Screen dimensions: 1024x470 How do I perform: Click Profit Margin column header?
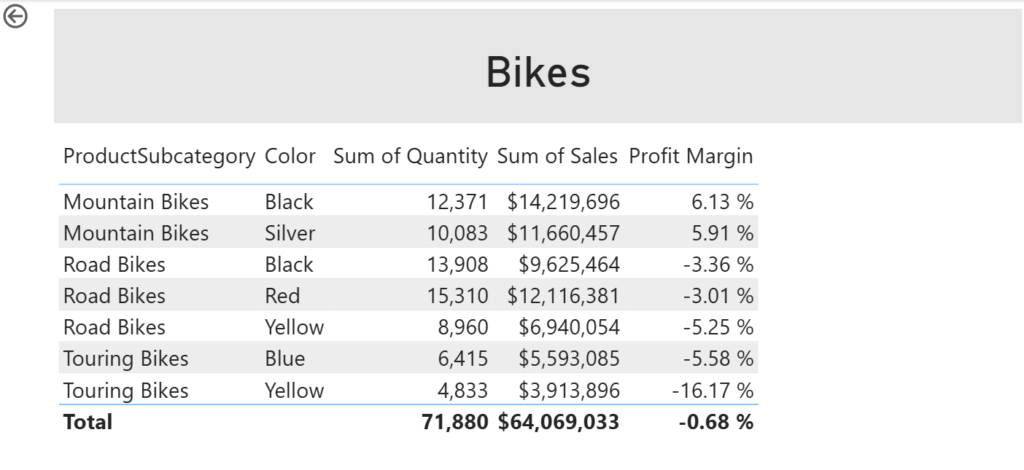(690, 157)
